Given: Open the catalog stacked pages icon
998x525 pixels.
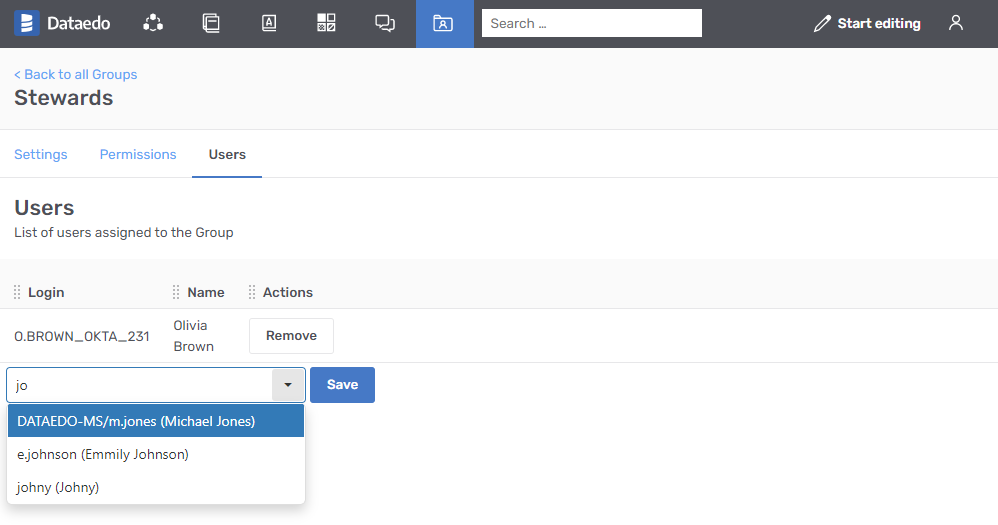Looking at the screenshot, I should [210, 23].
